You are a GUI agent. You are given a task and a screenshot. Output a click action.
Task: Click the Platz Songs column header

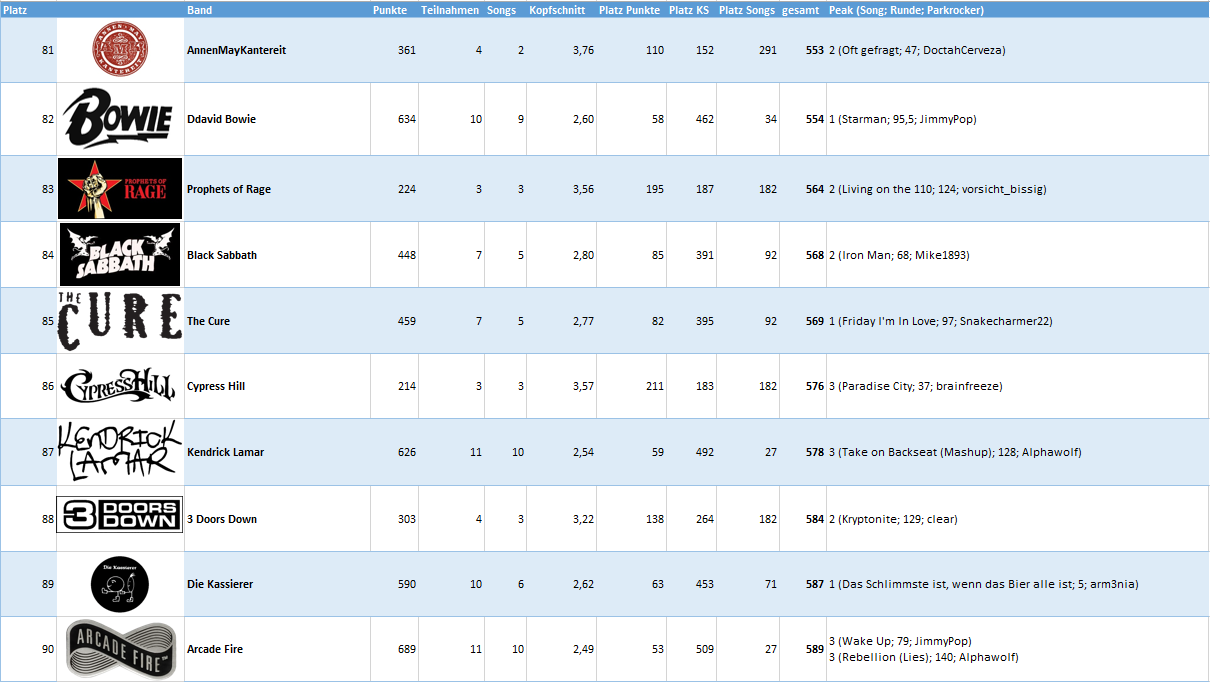(747, 10)
